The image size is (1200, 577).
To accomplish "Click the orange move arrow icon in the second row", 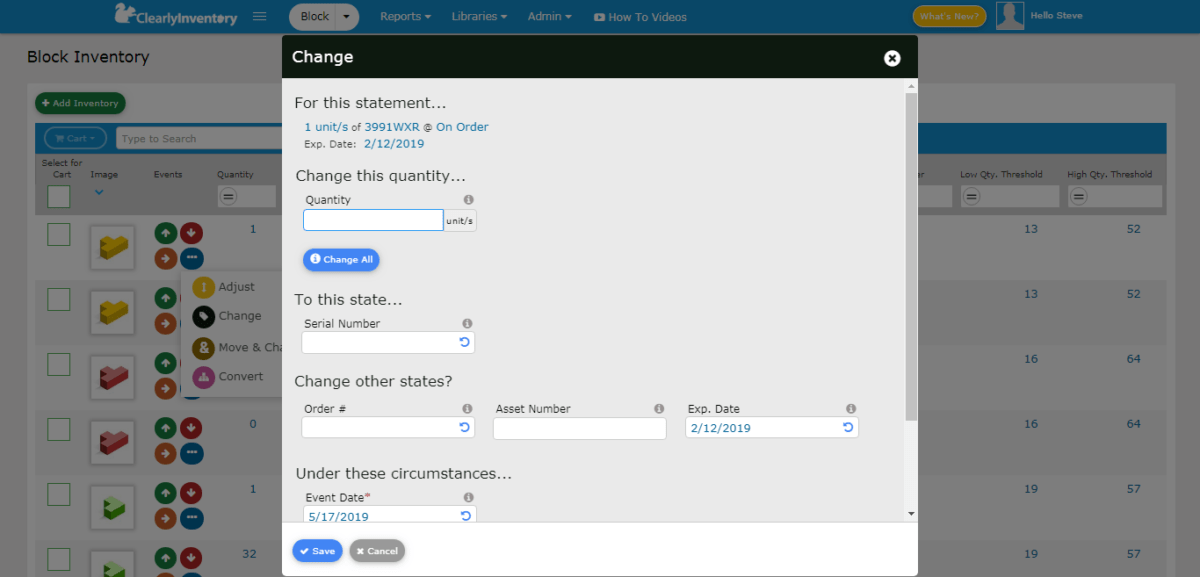I will [165, 324].
